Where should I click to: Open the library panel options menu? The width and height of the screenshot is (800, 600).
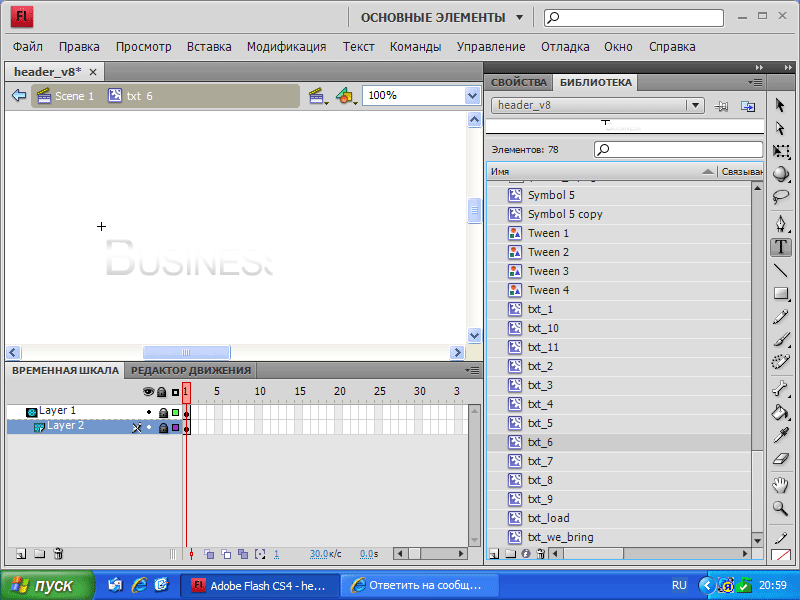755,82
